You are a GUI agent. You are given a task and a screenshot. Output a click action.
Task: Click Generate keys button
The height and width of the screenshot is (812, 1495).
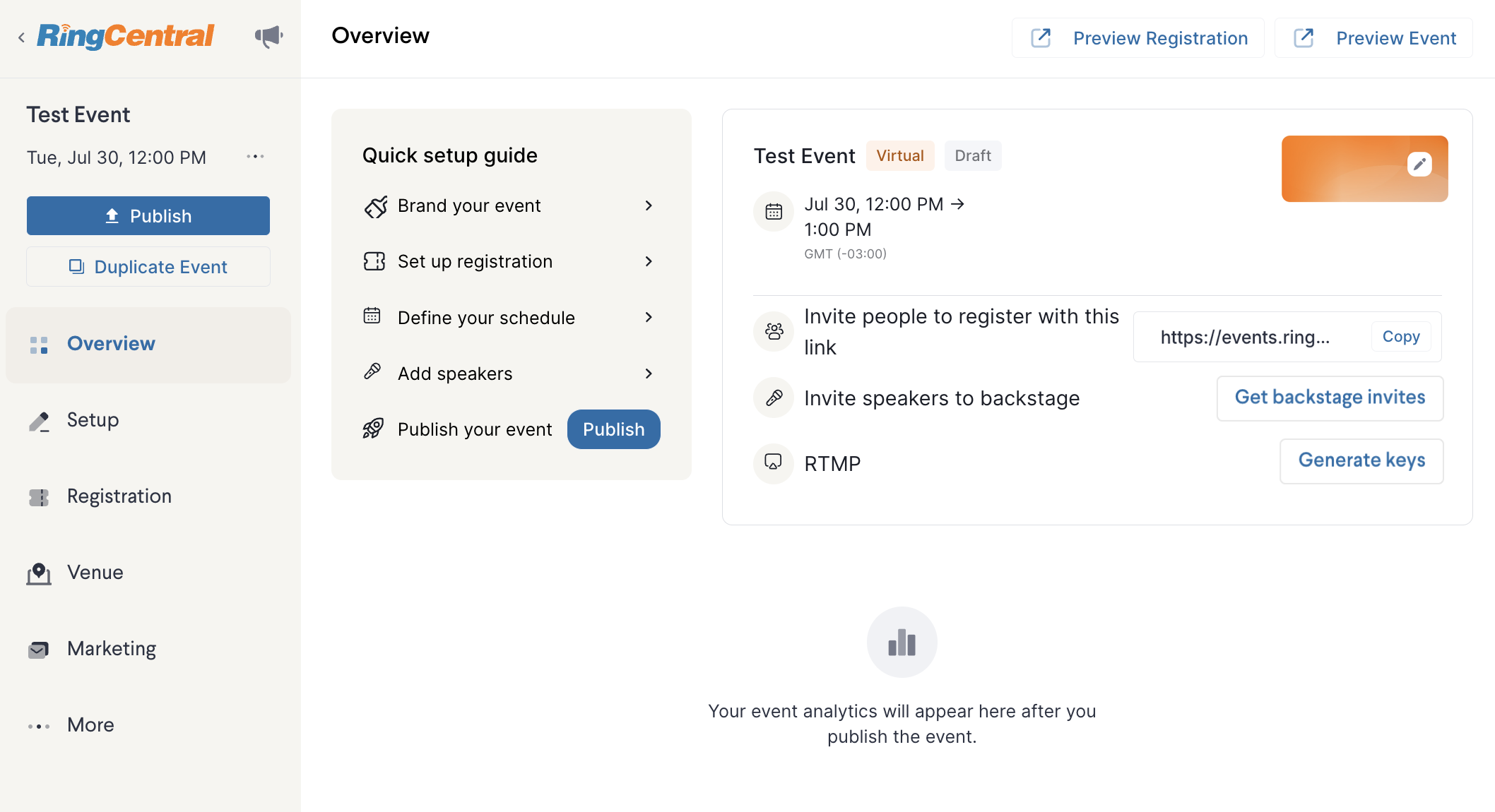pos(1361,460)
